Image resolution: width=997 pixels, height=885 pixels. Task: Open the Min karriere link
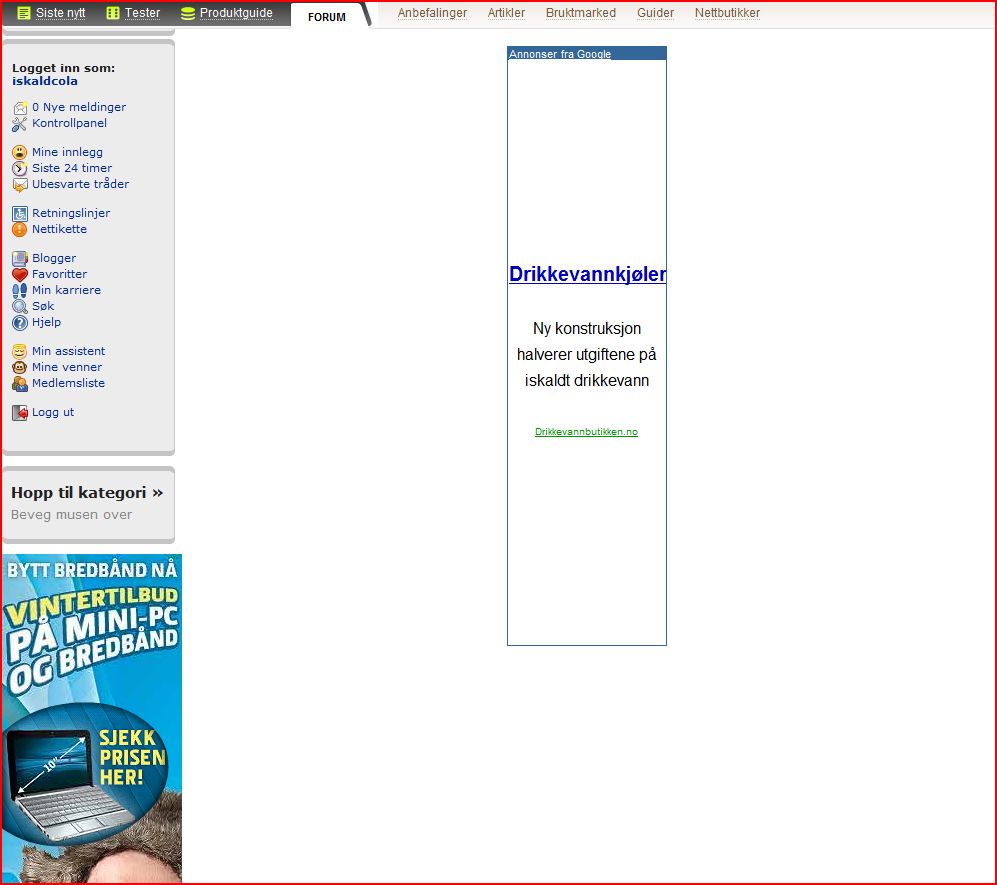point(67,290)
